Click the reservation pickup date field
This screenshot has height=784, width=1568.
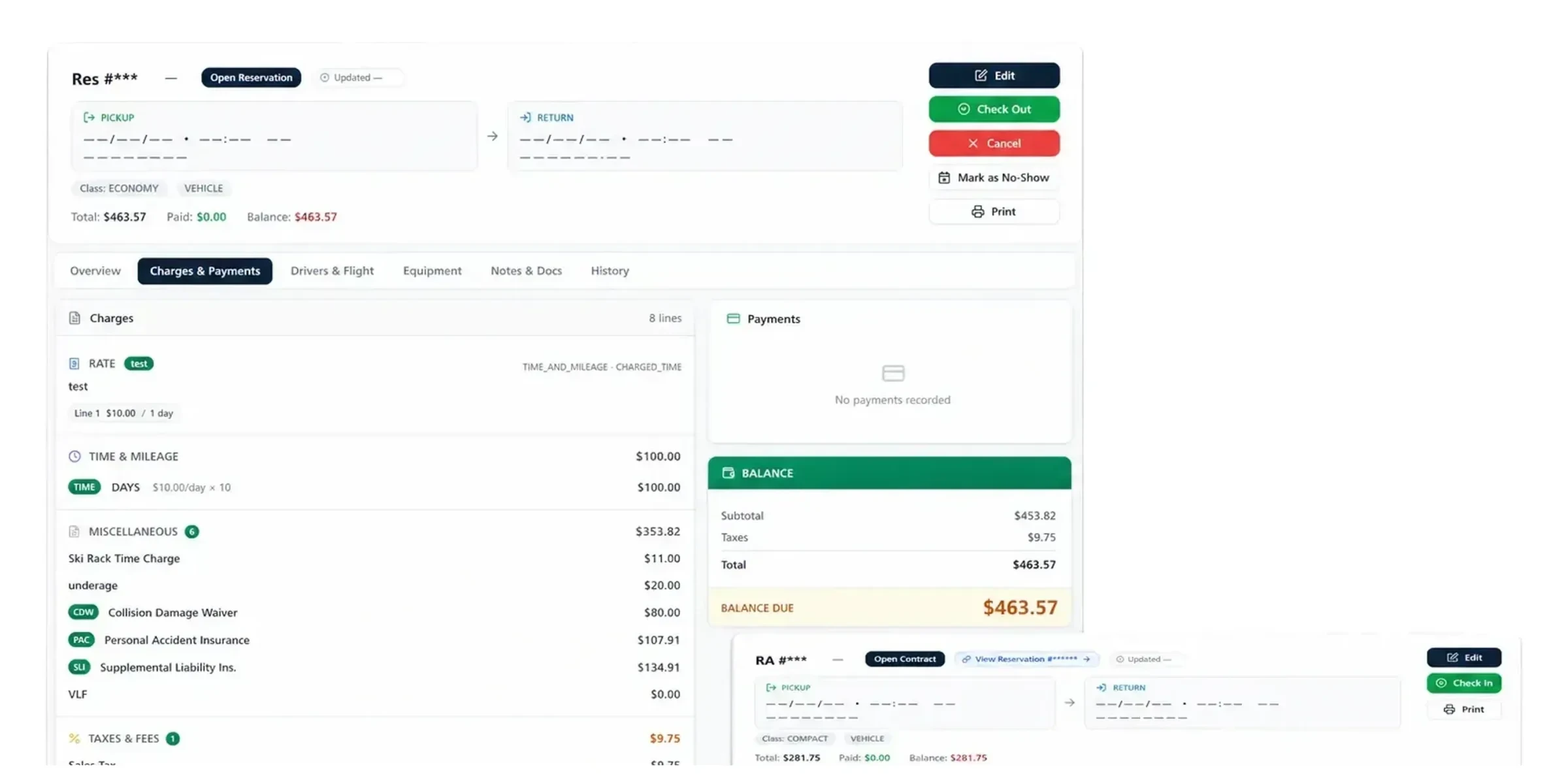point(188,139)
